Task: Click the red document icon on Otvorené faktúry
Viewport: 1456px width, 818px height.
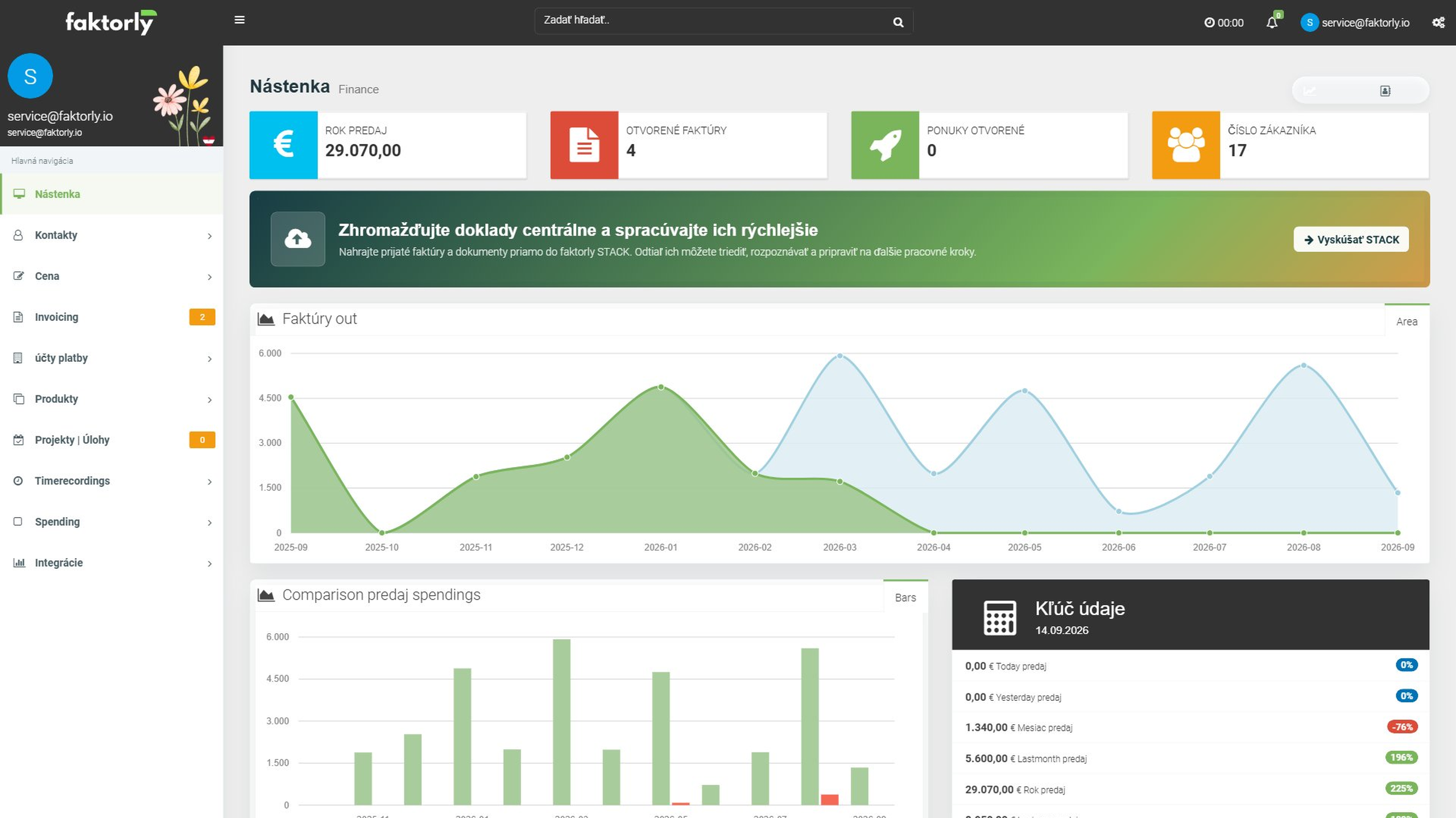Action: [x=584, y=145]
